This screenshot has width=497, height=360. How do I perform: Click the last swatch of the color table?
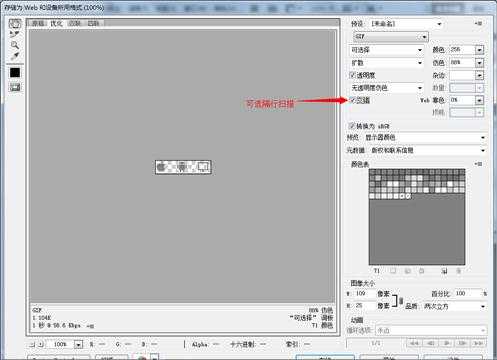tap(408, 196)
